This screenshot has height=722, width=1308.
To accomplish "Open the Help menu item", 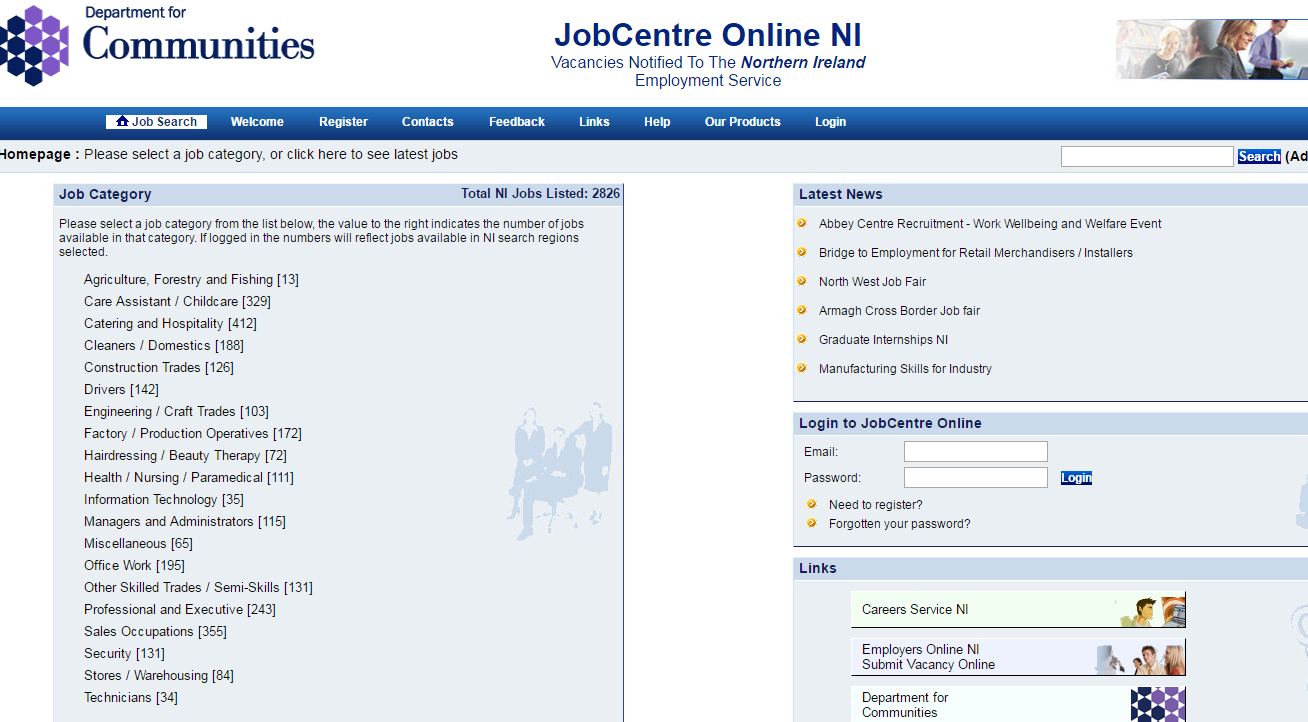I will [x=657, y=122].
